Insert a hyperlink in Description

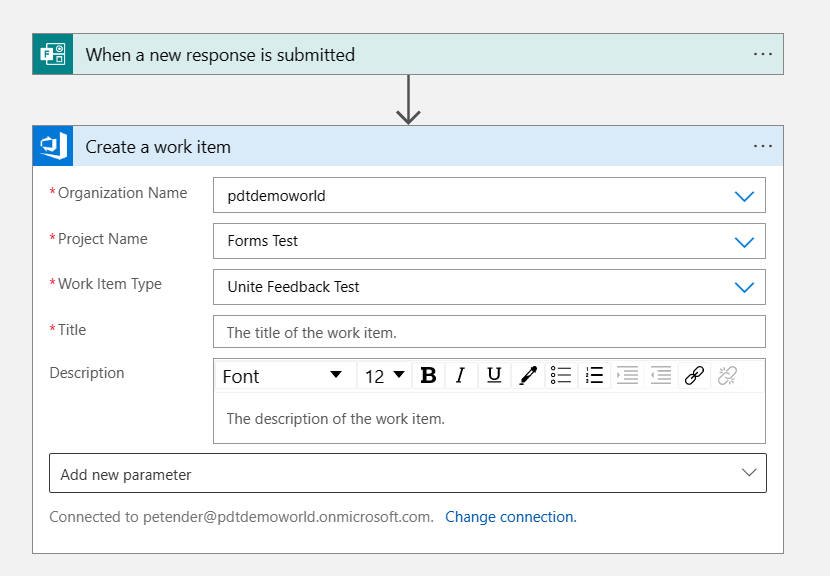click(x=694, y=376)
